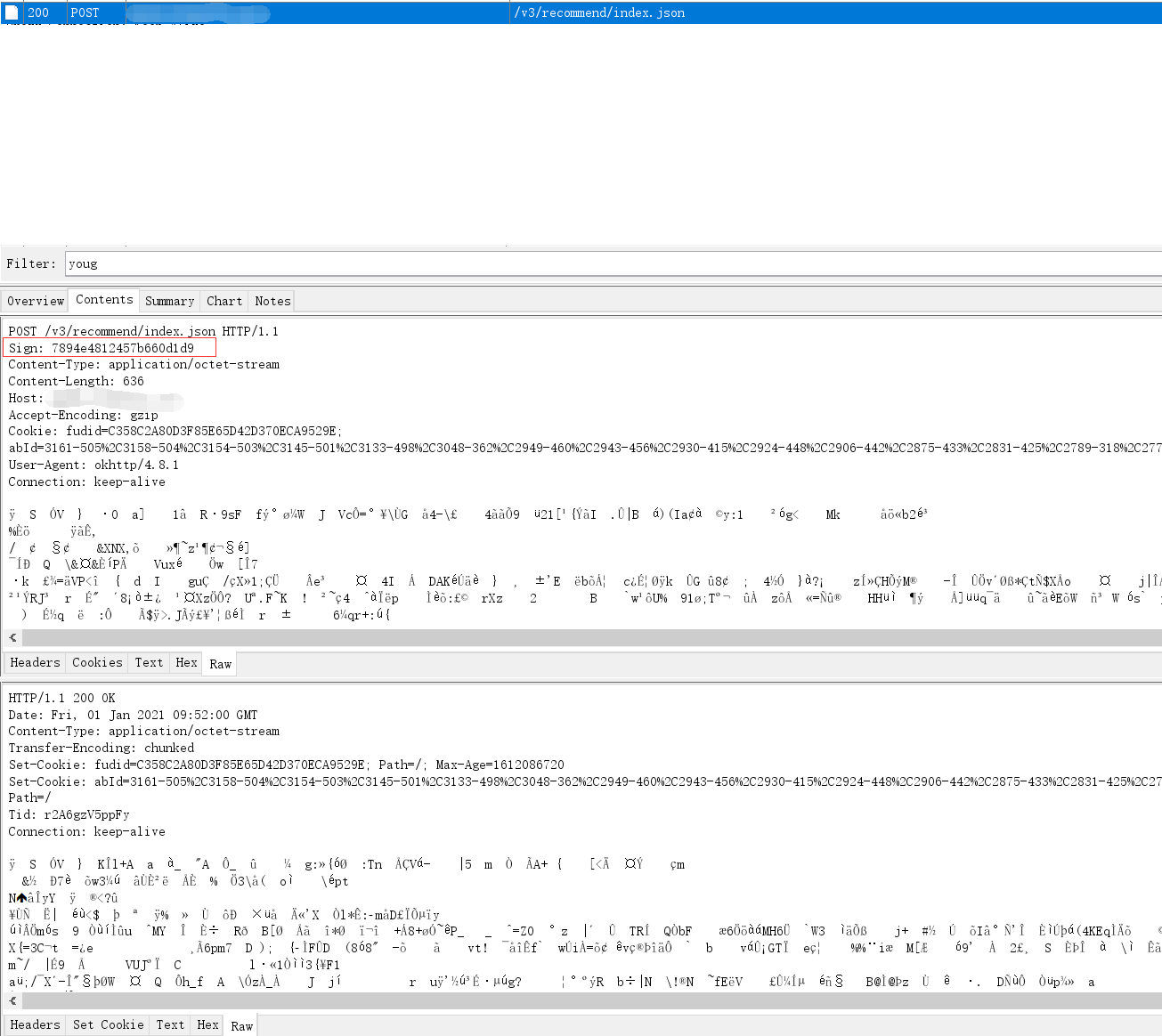1162x1036 pixels.
Task: Click the response pane's left scroll arrow
Action: click(x=12, y=1000)
